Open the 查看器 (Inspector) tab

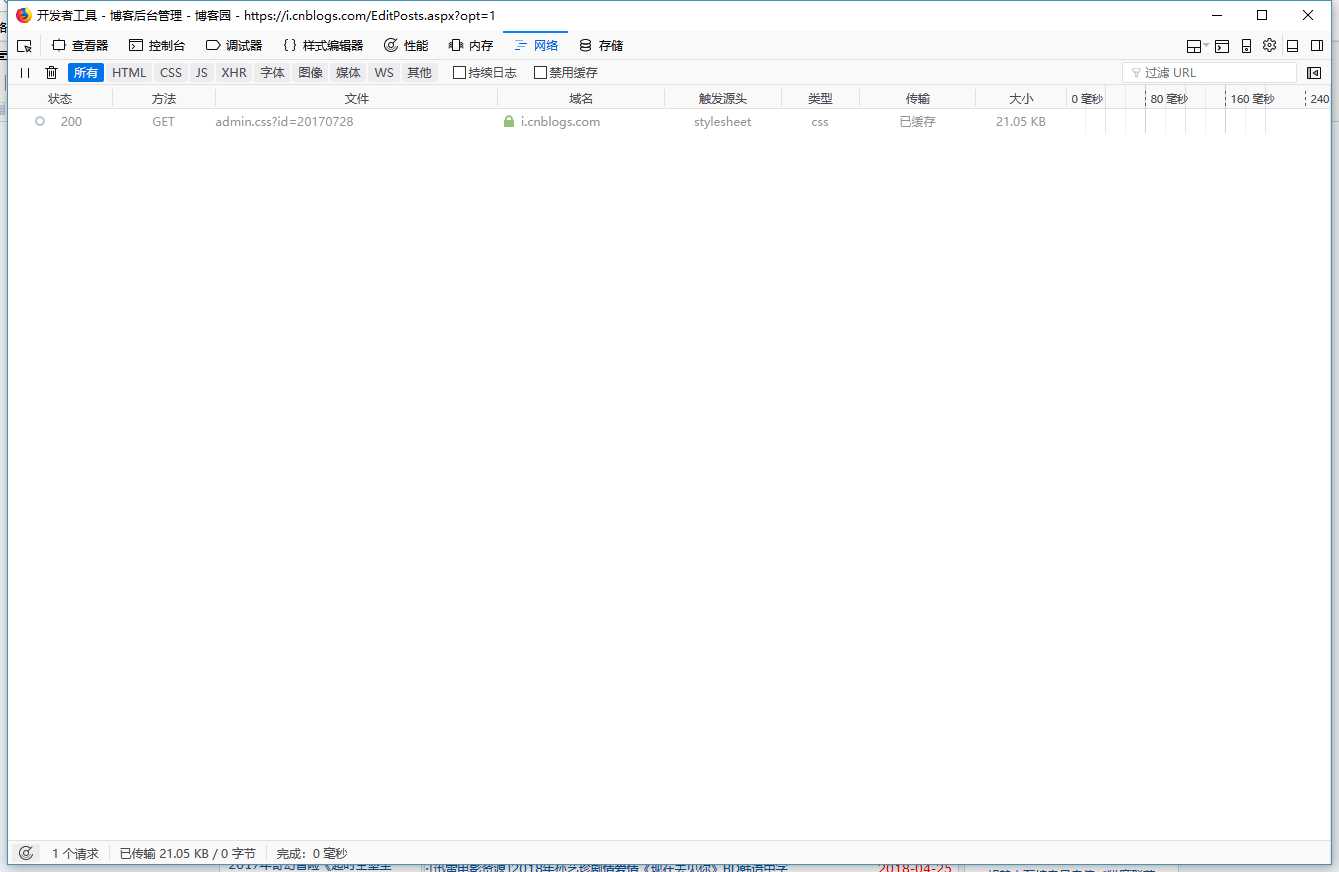80,46
